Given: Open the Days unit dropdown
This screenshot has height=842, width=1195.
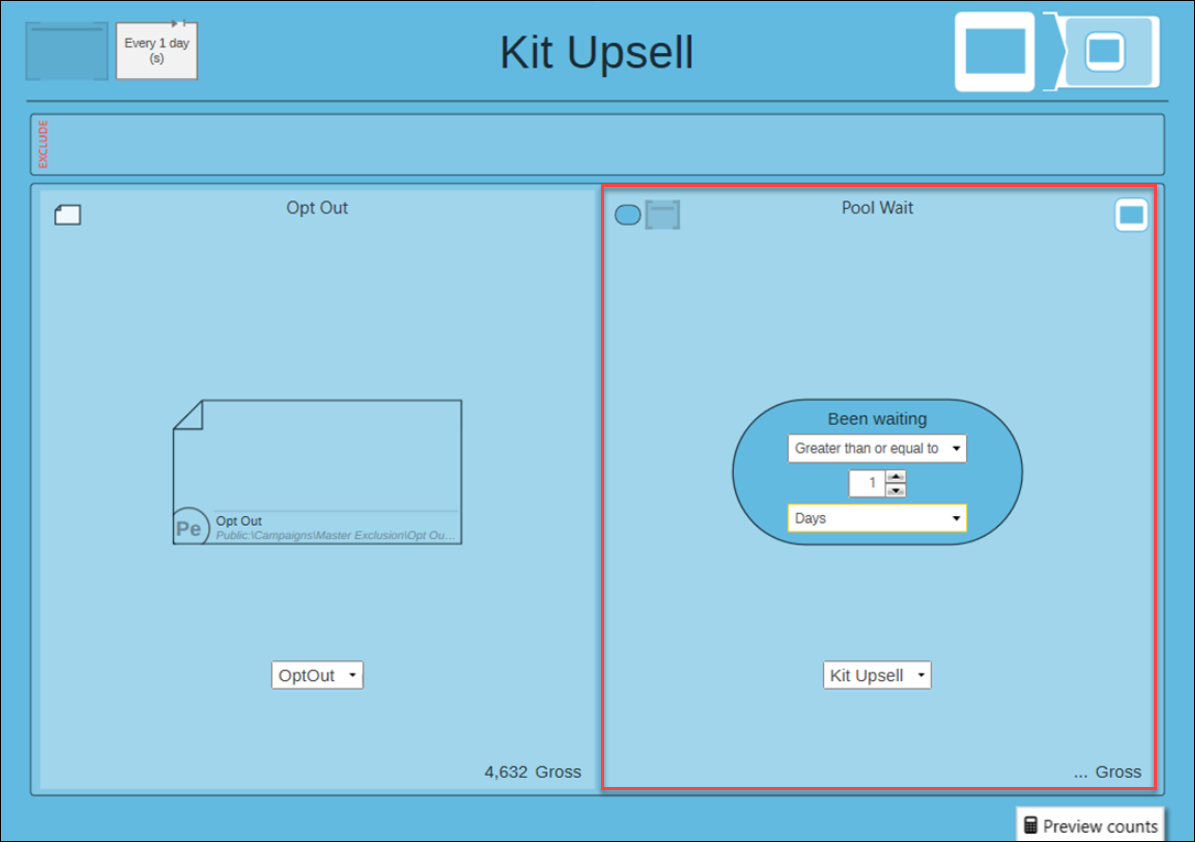Looking at the screenshot, I should [x=877, y=518].
